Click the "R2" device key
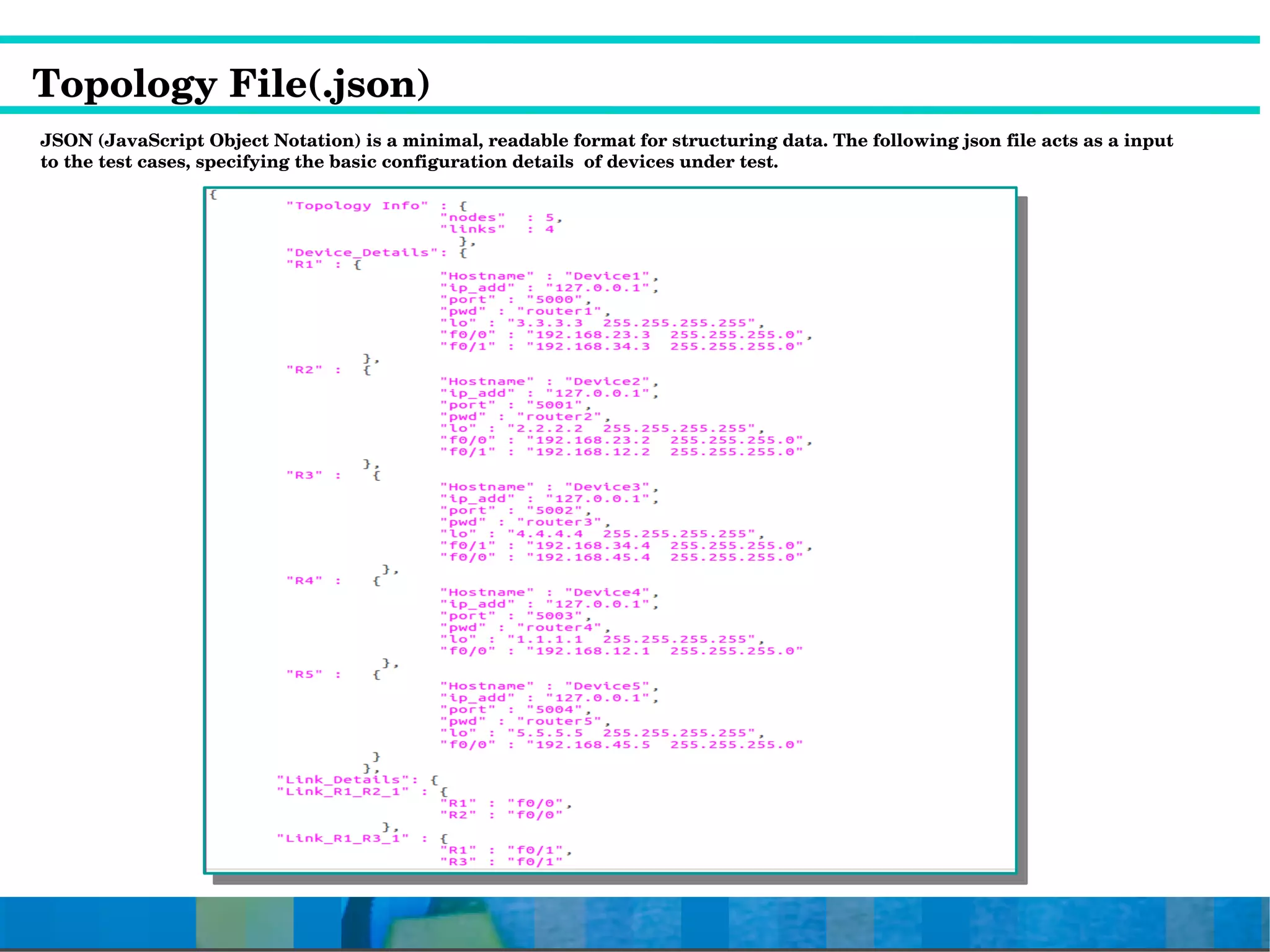This screenshot has width=1270, height=952. click(x=304, y=370)
